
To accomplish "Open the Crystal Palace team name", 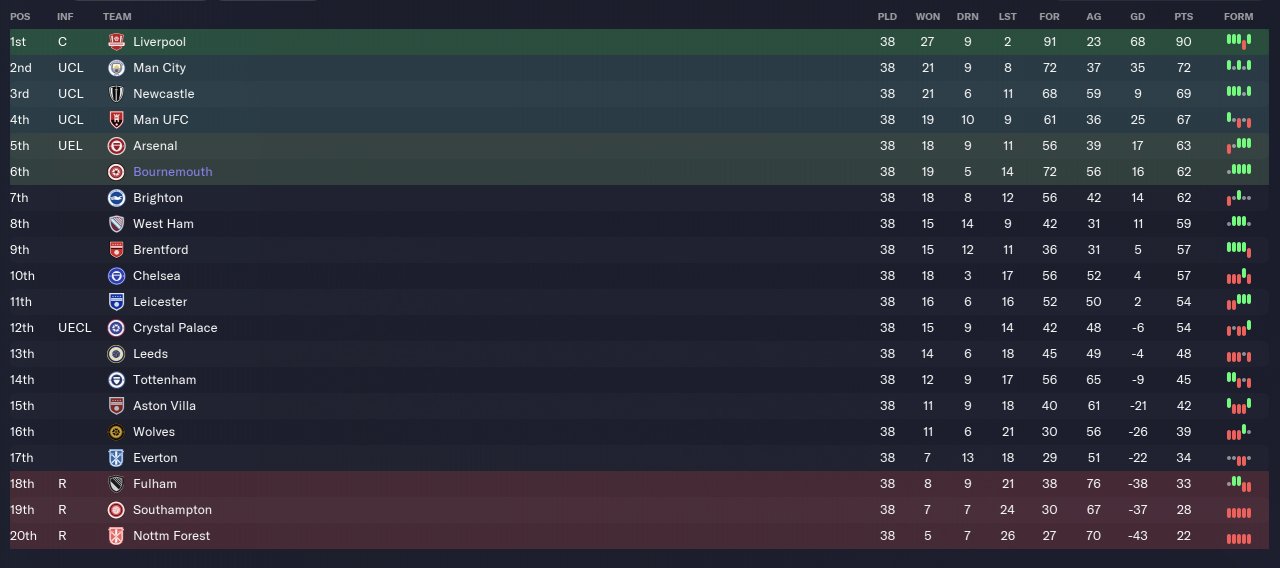I will pyautogui.click(x=175, y=328).
